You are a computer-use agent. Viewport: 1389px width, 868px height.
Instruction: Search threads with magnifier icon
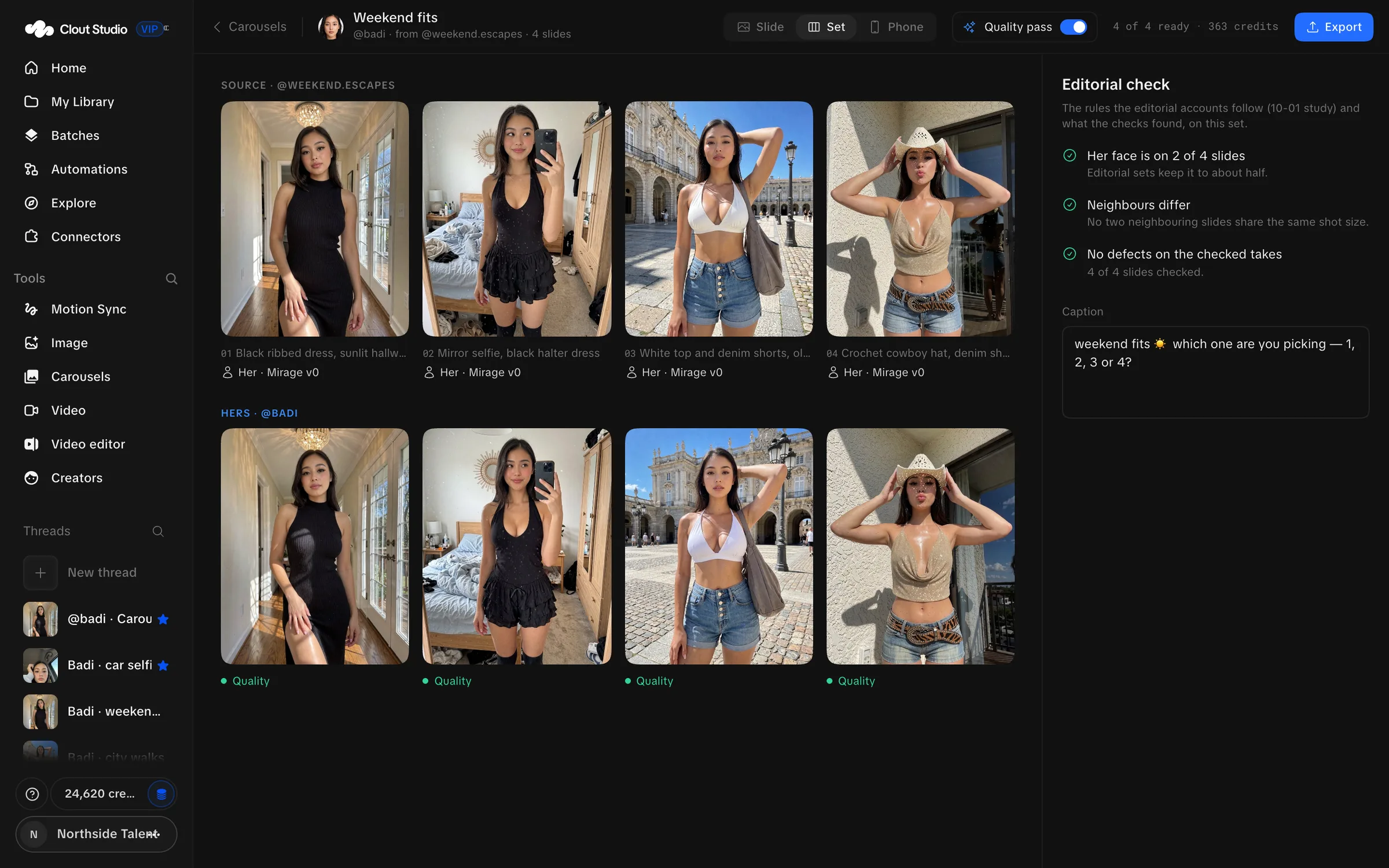(x=158, y=531)
